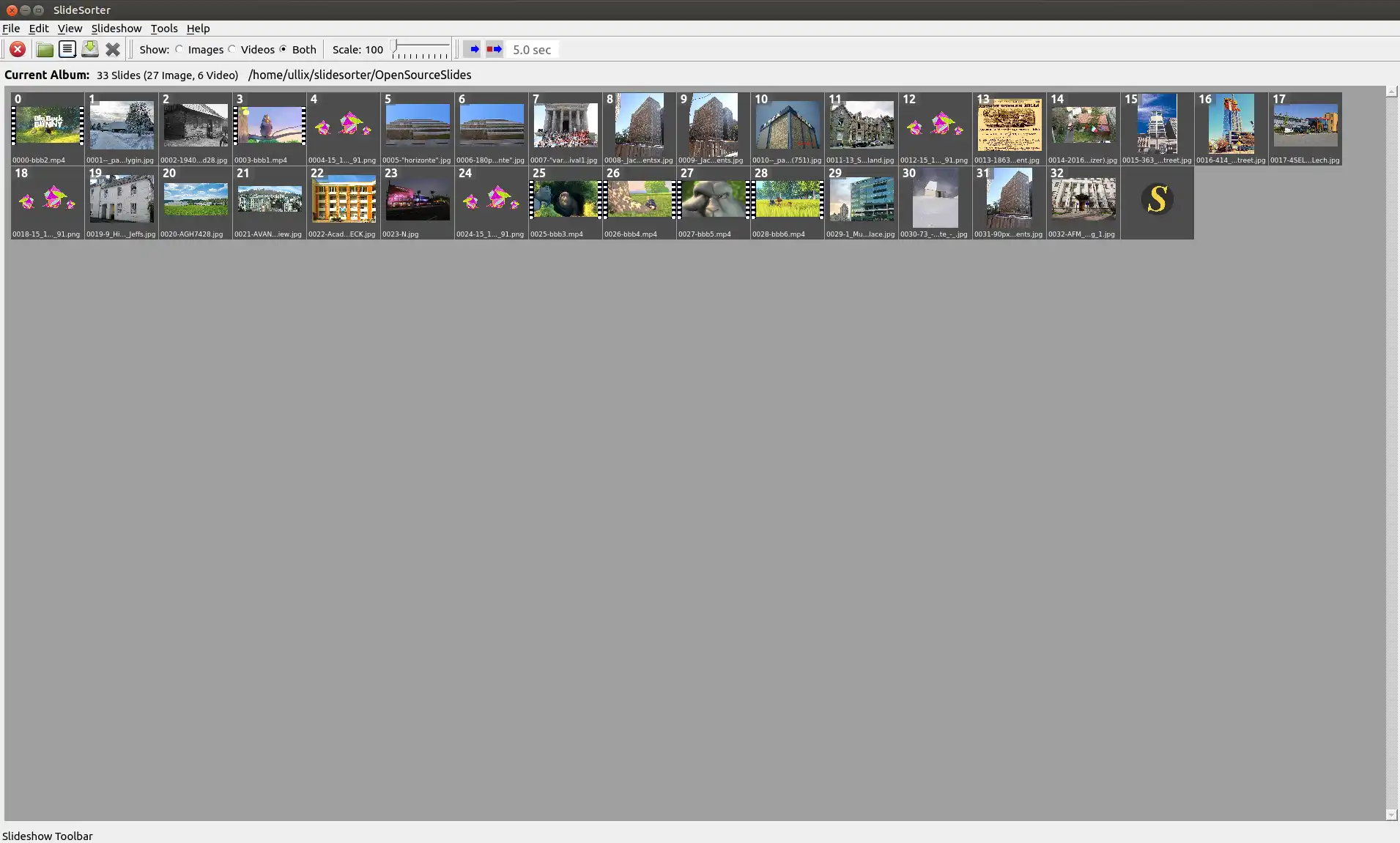1400x843 pixels.
Task: Click the '33 Slides (27 Image, 6 Video)' text
Action: pos(168,75)
